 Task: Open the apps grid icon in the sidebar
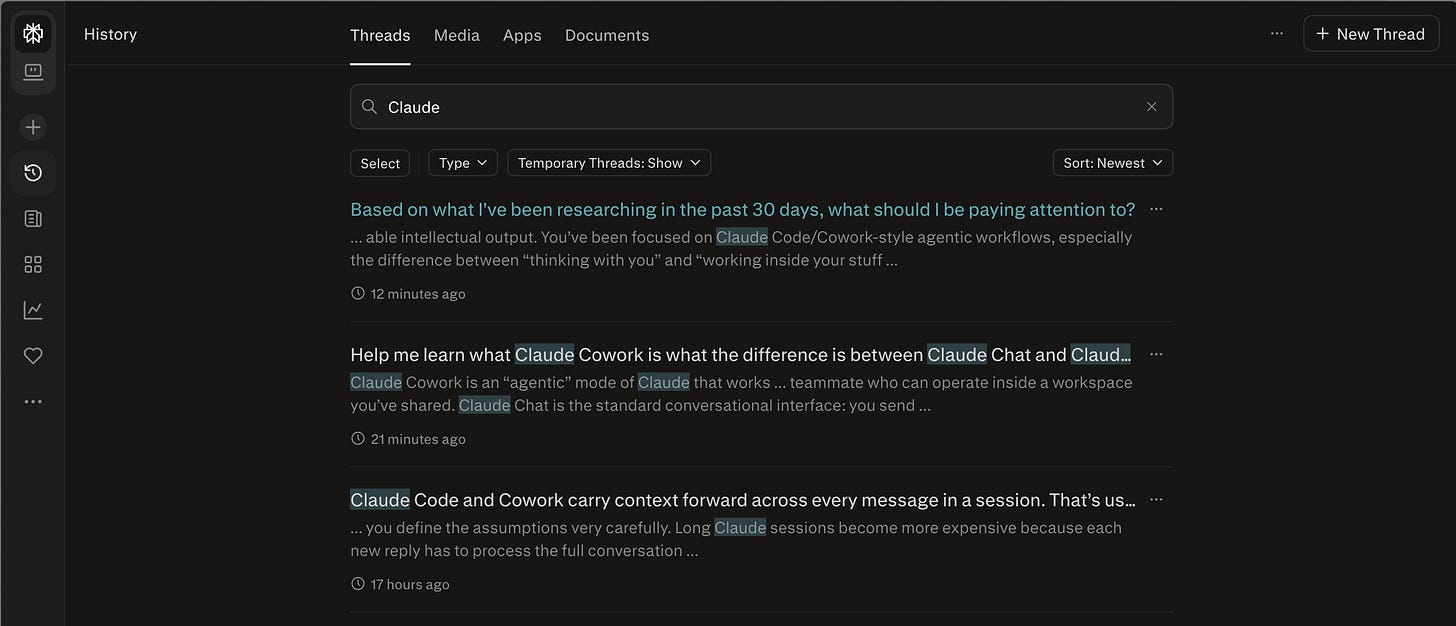tap(33, 263)
